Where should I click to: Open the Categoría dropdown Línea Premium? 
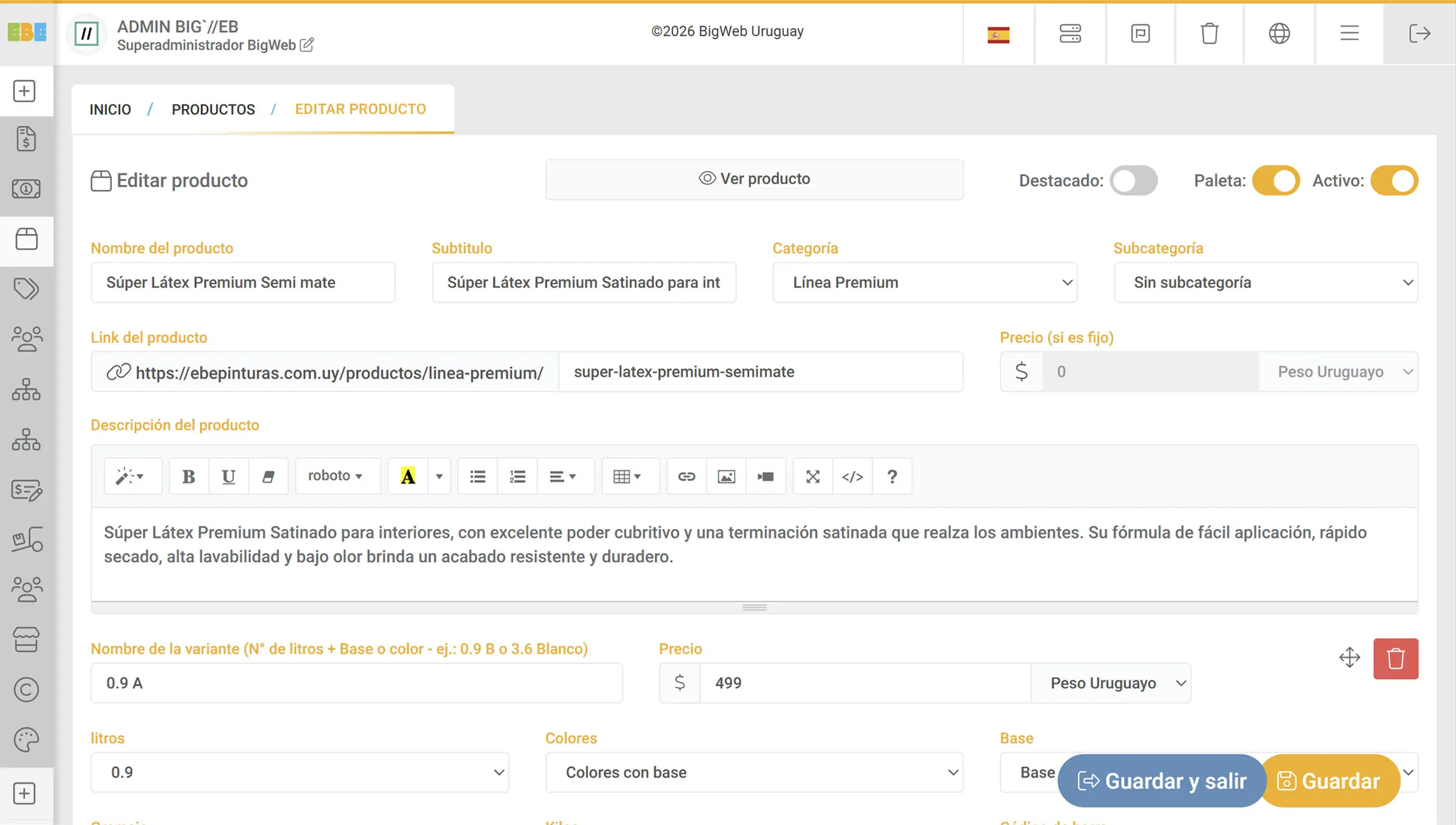click(925, 283)
